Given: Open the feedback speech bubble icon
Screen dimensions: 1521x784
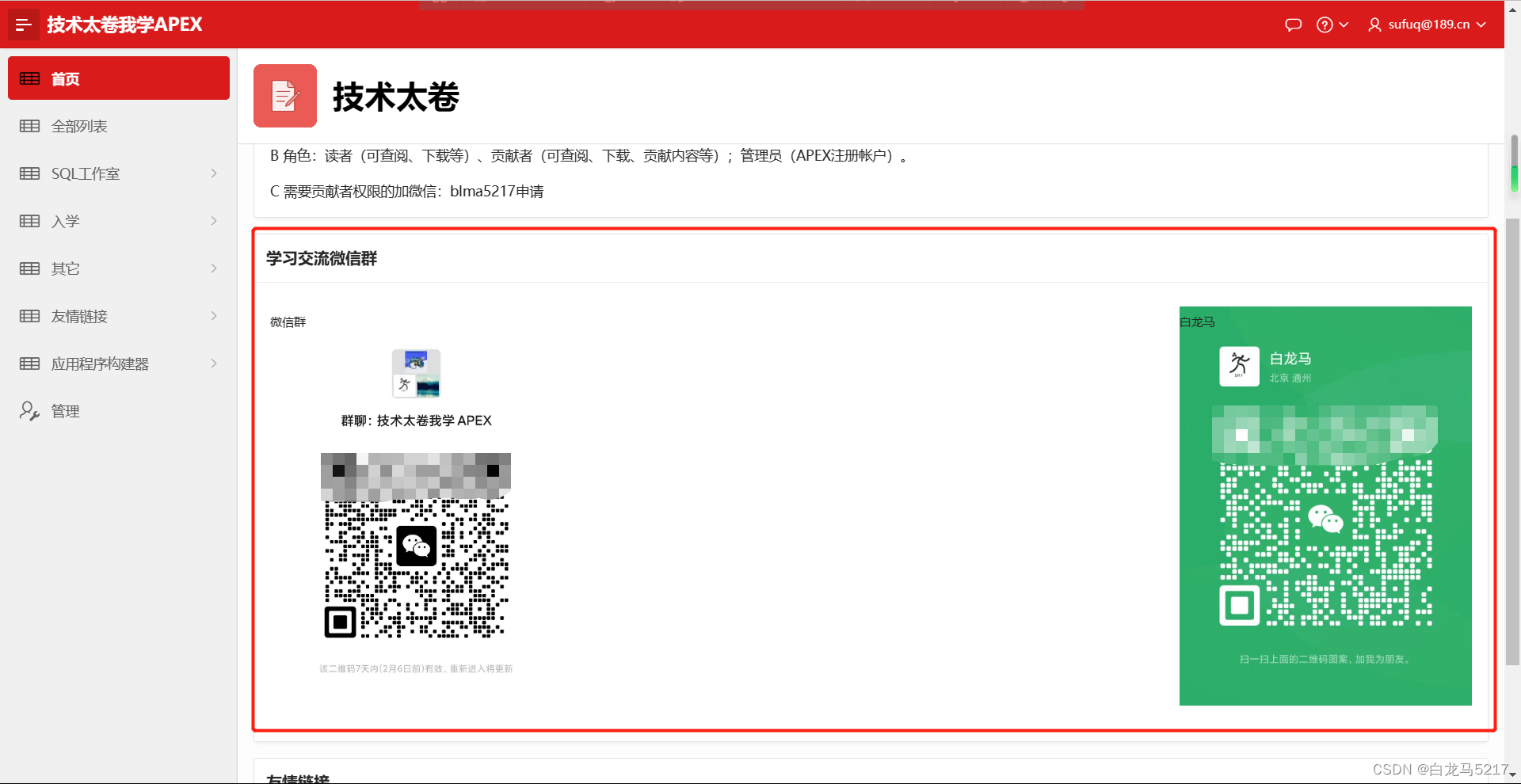Looking at the screenshot, I should 1293,25.
